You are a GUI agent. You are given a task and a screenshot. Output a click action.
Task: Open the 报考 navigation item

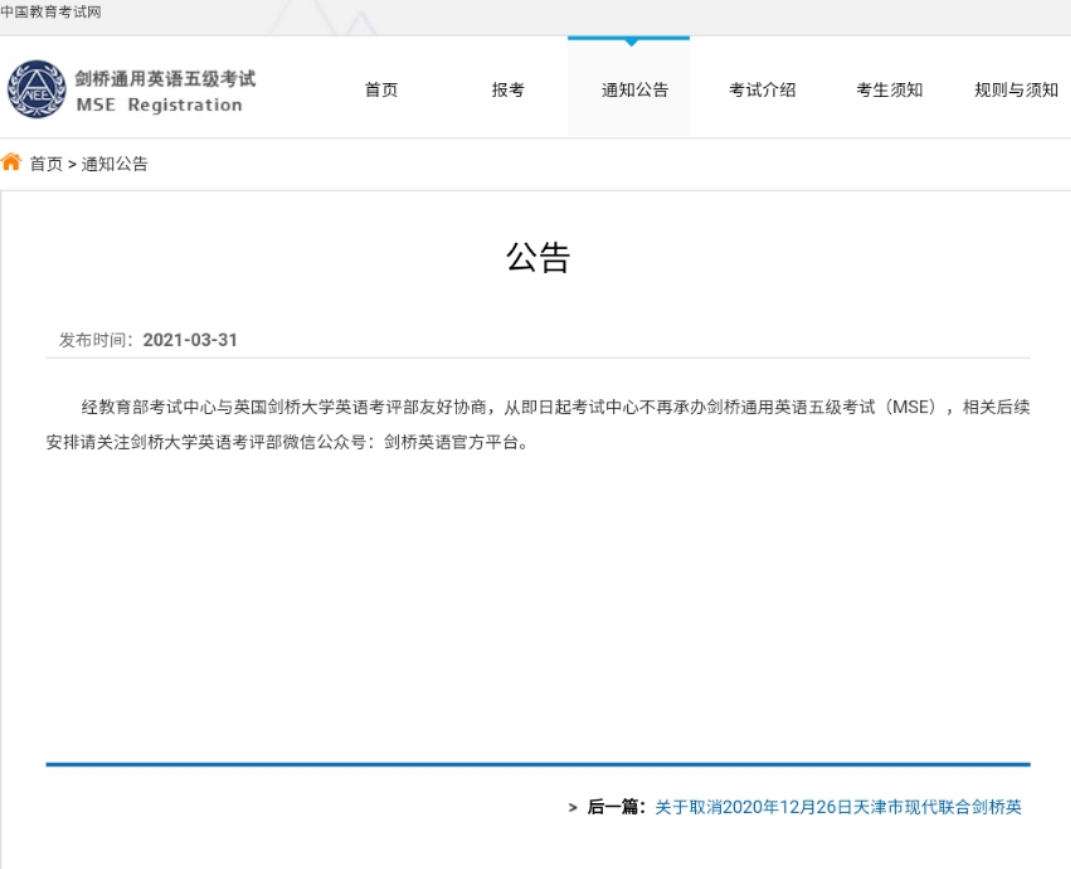508,90
